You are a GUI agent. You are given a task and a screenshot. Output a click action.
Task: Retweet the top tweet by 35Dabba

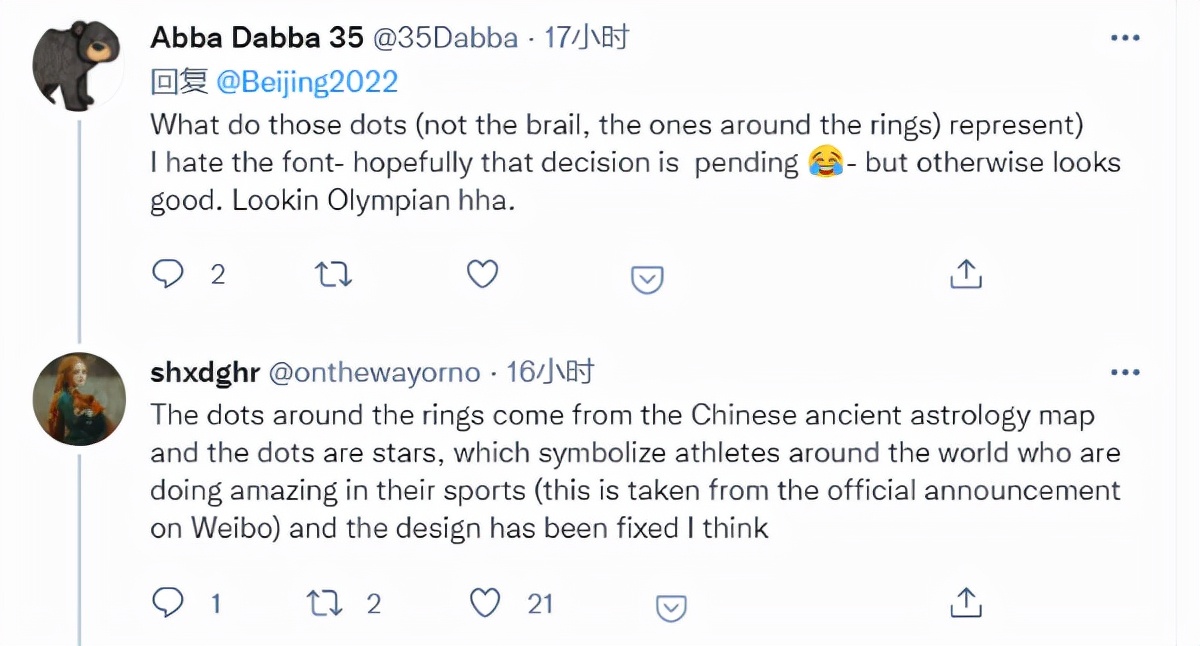click(x=333, y=273)
